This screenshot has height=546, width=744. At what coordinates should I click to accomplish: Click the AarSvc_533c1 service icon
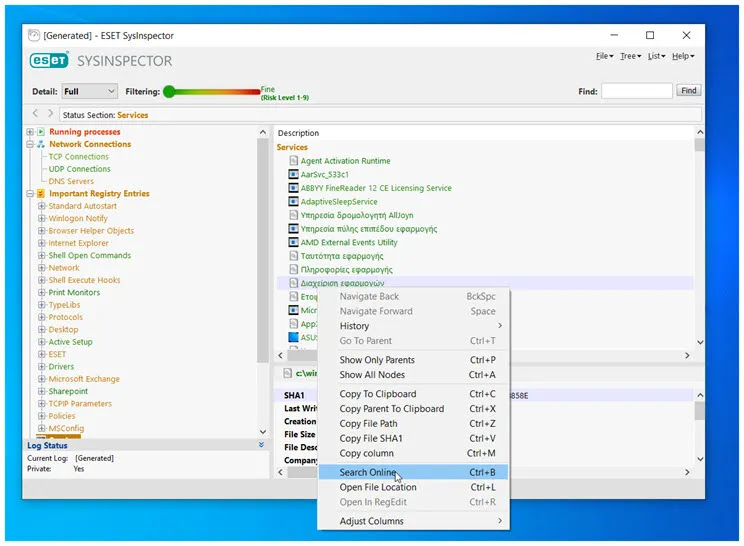[294, 174]
